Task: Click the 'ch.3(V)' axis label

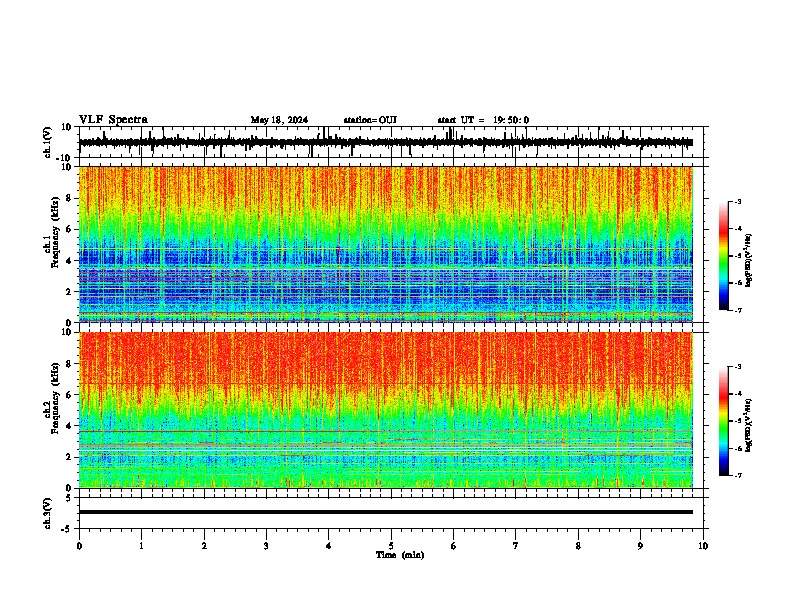Action: pos(48,513)
